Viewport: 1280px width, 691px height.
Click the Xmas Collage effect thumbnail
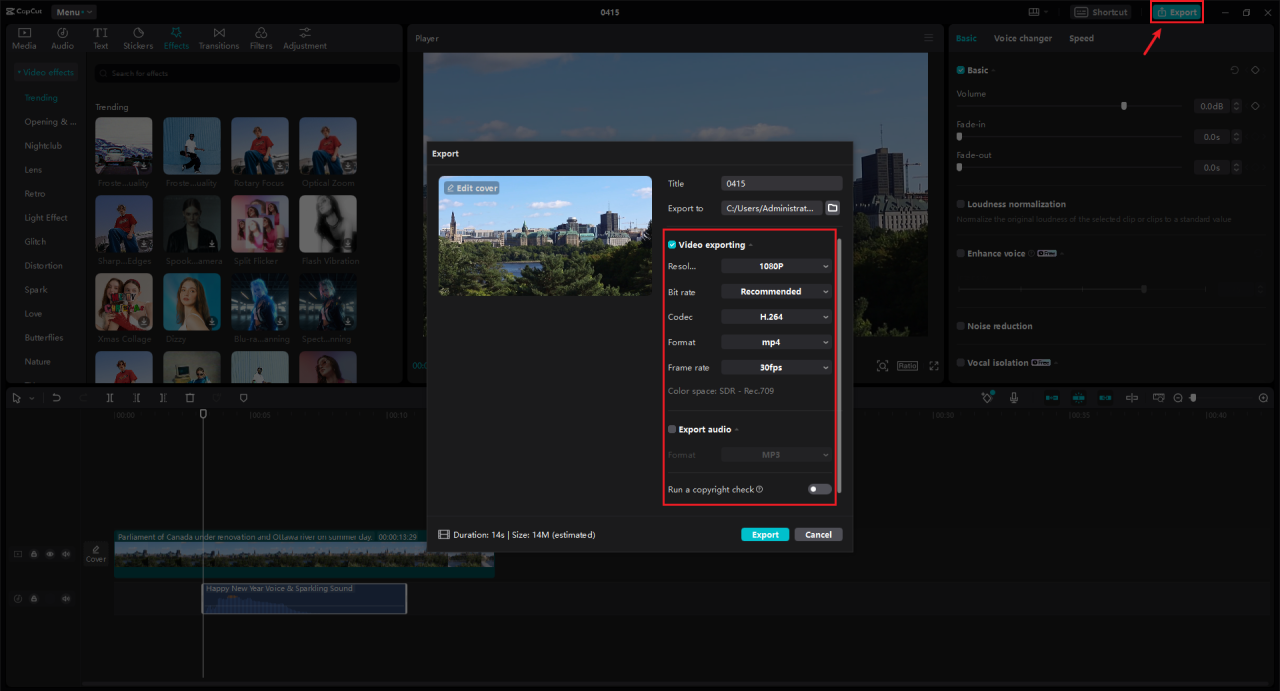click(x=123, y=301)
